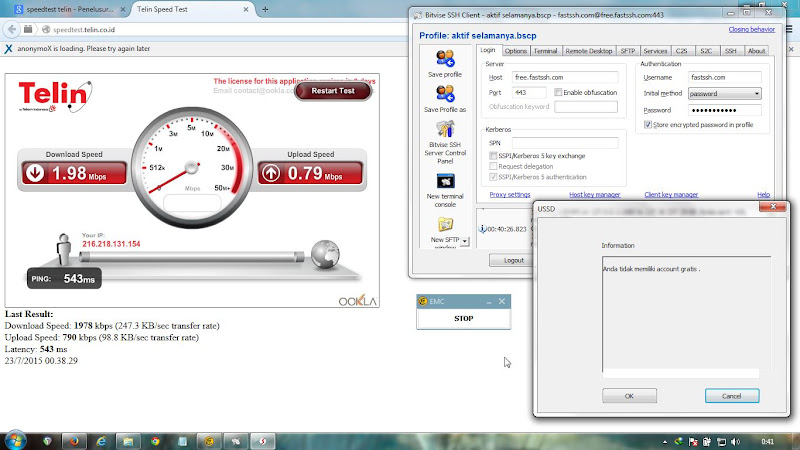The image size is (800, 450).
Task: Click the Logout button in Bitvise
Action: click(x=513, y=260)
